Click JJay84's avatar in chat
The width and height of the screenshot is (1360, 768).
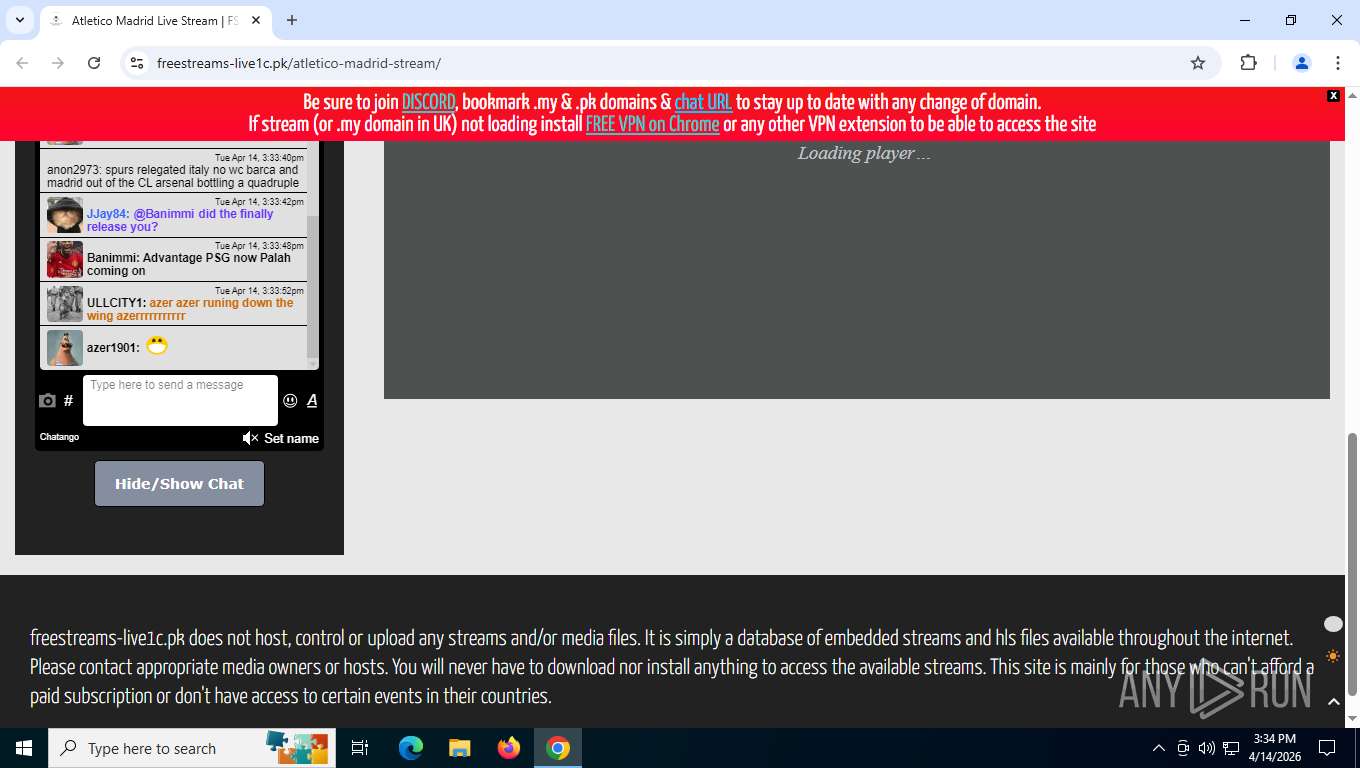point(65,215)
